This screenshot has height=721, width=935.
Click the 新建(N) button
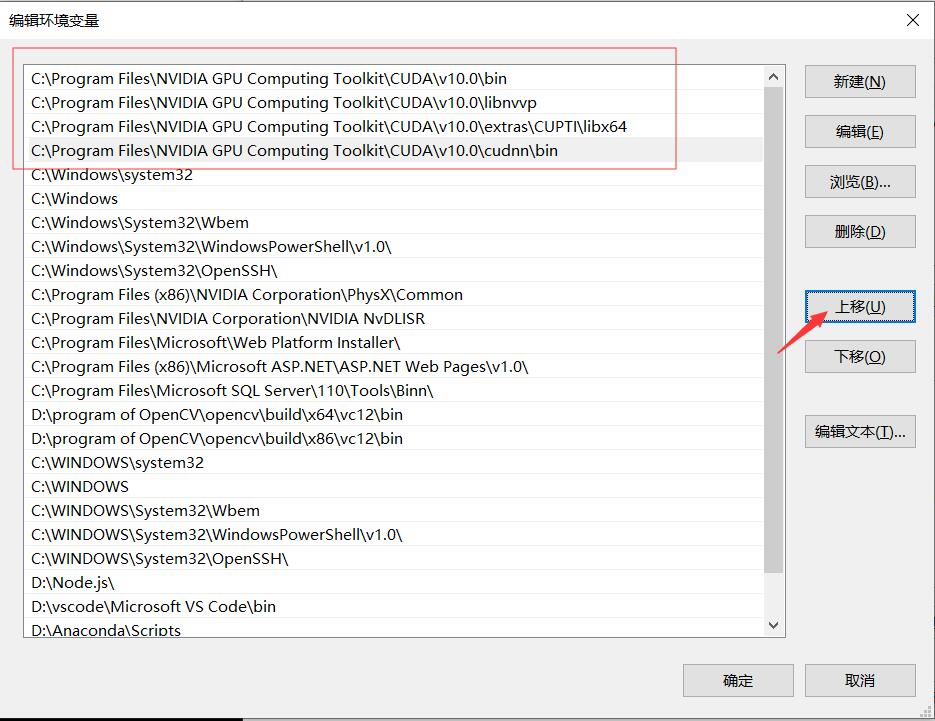860,82
